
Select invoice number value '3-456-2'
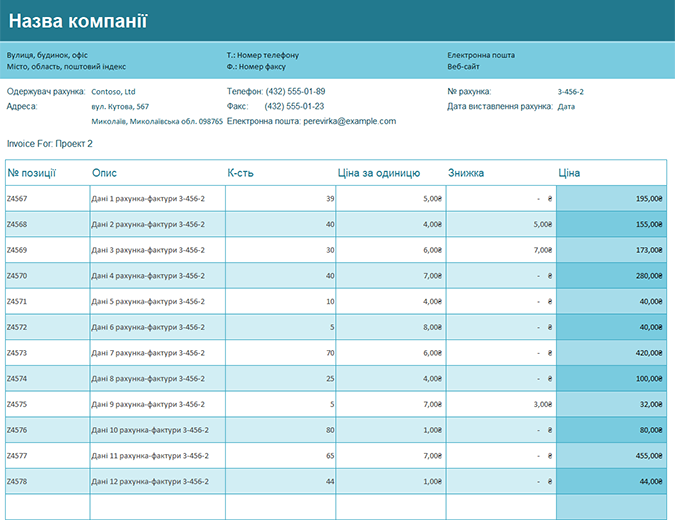pos(570,92)
